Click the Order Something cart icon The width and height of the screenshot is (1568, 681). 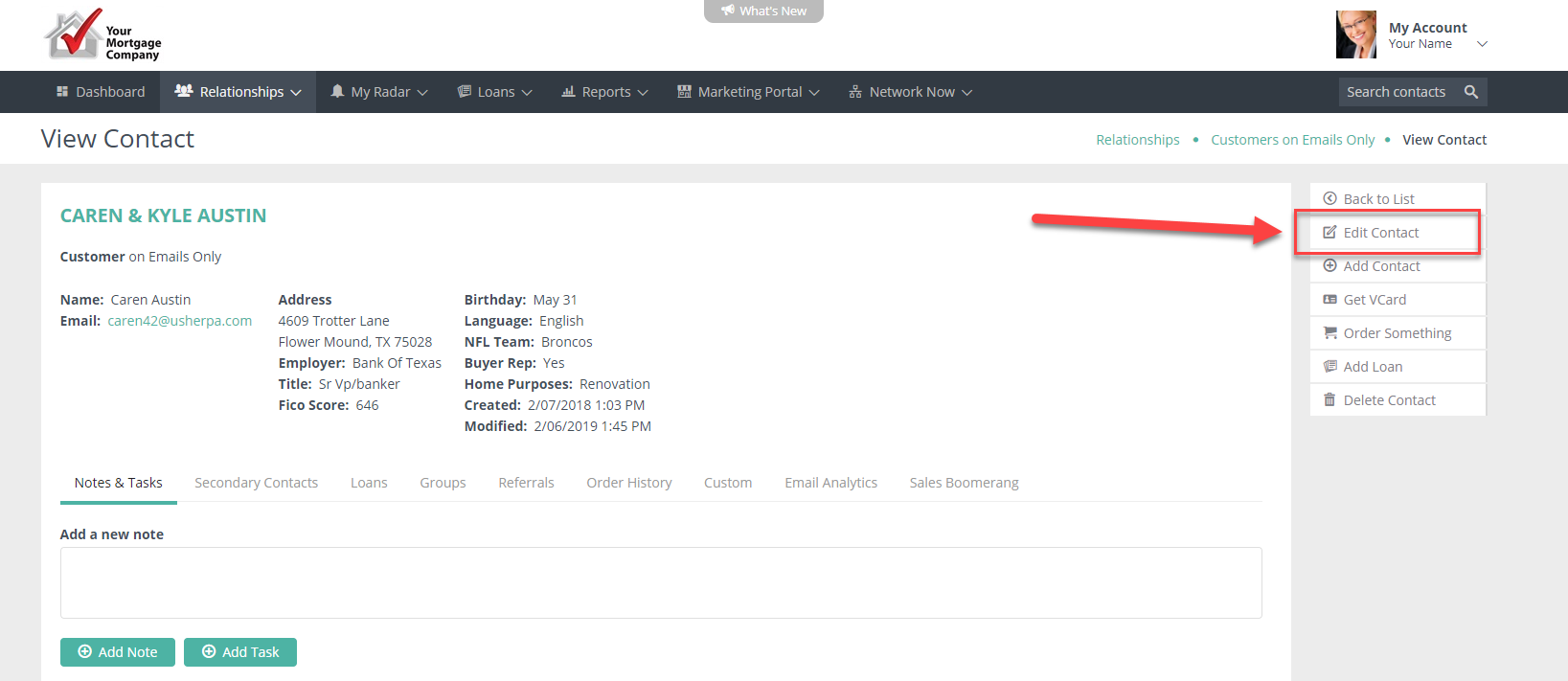[x=1329, y=333]
